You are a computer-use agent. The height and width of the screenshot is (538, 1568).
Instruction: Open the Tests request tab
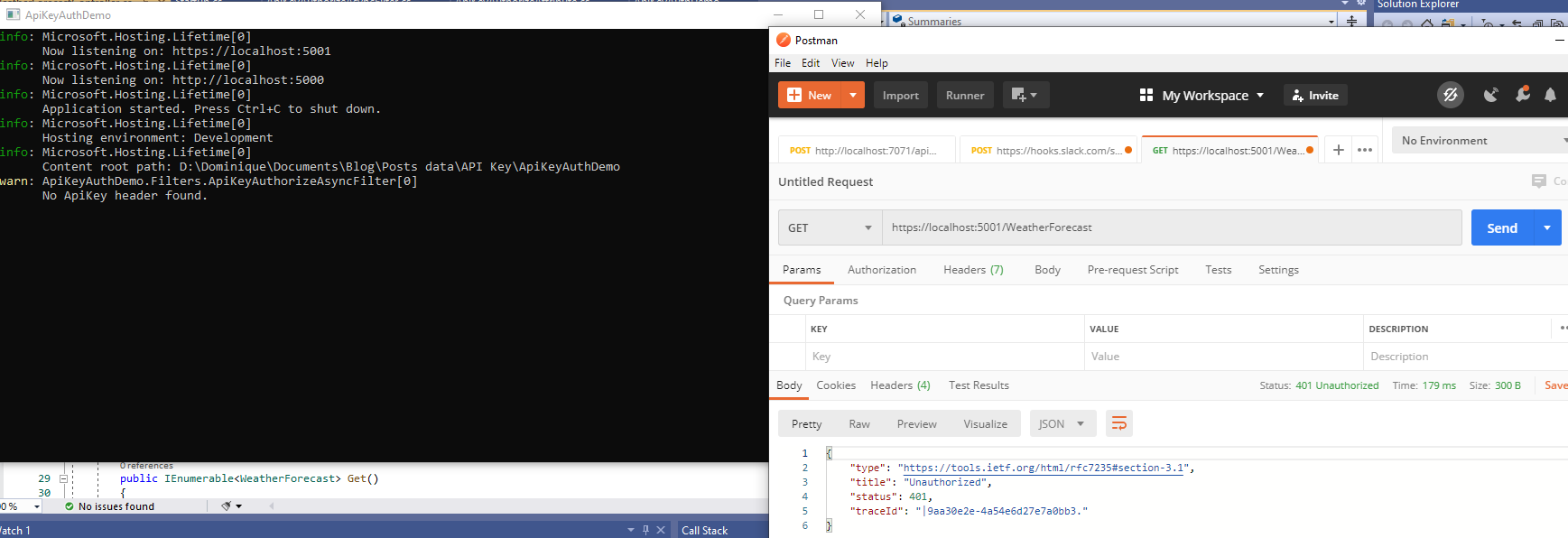point(1218,269)
